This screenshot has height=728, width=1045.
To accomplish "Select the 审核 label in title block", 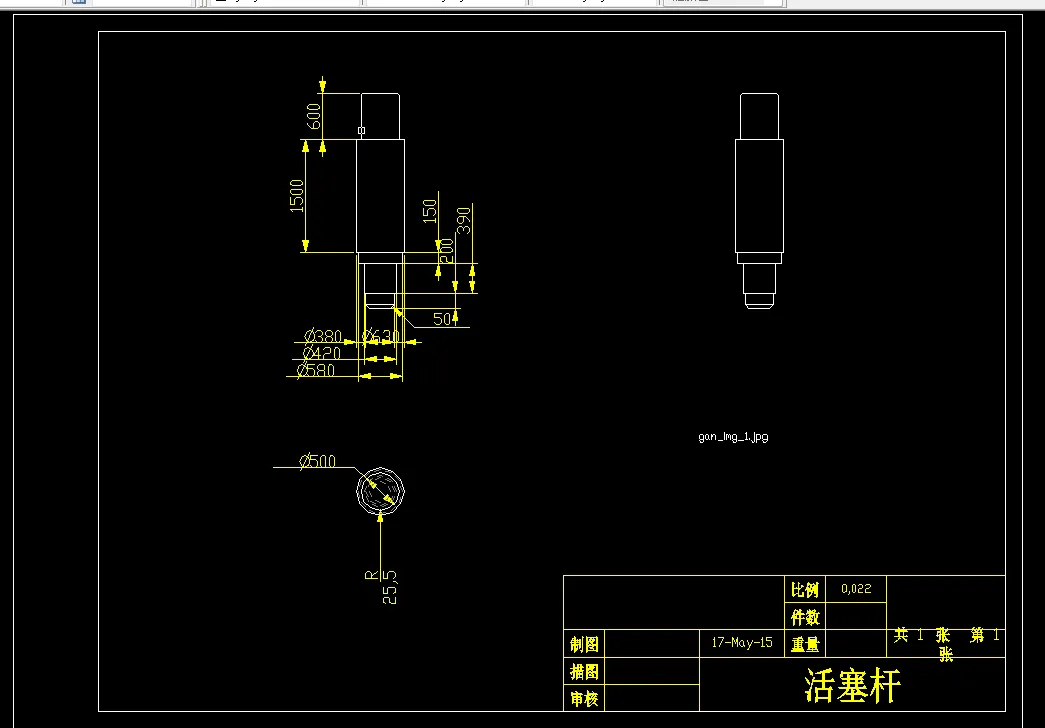I will coord(584,699).
